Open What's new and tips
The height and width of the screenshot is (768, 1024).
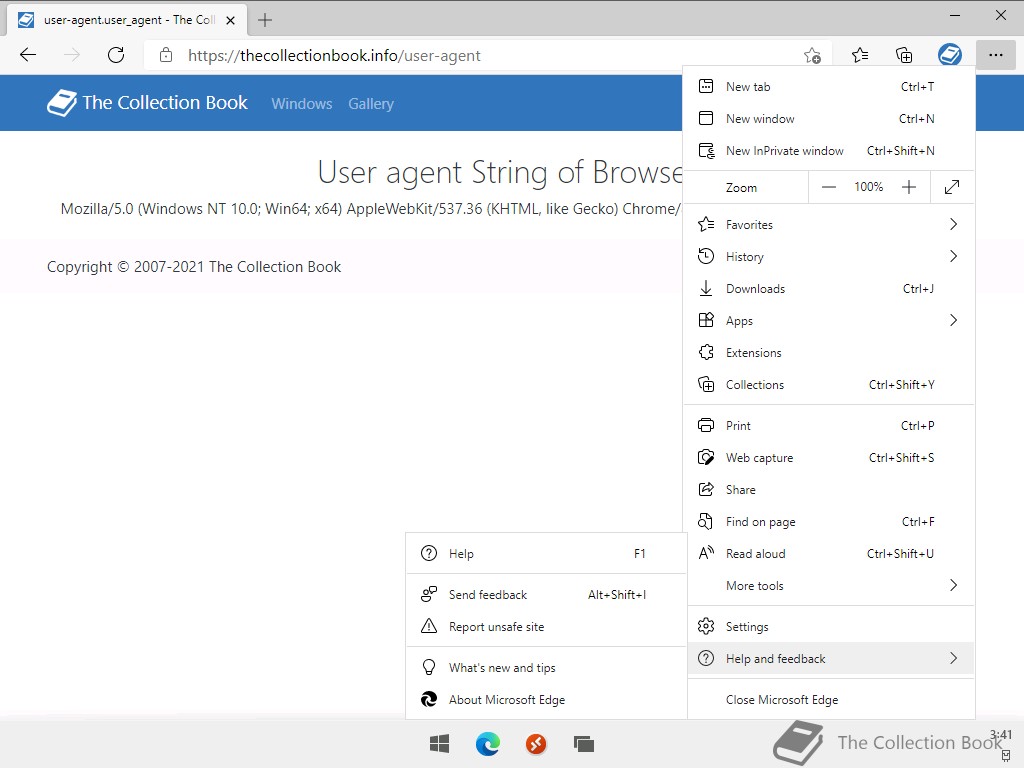point(546,667)
